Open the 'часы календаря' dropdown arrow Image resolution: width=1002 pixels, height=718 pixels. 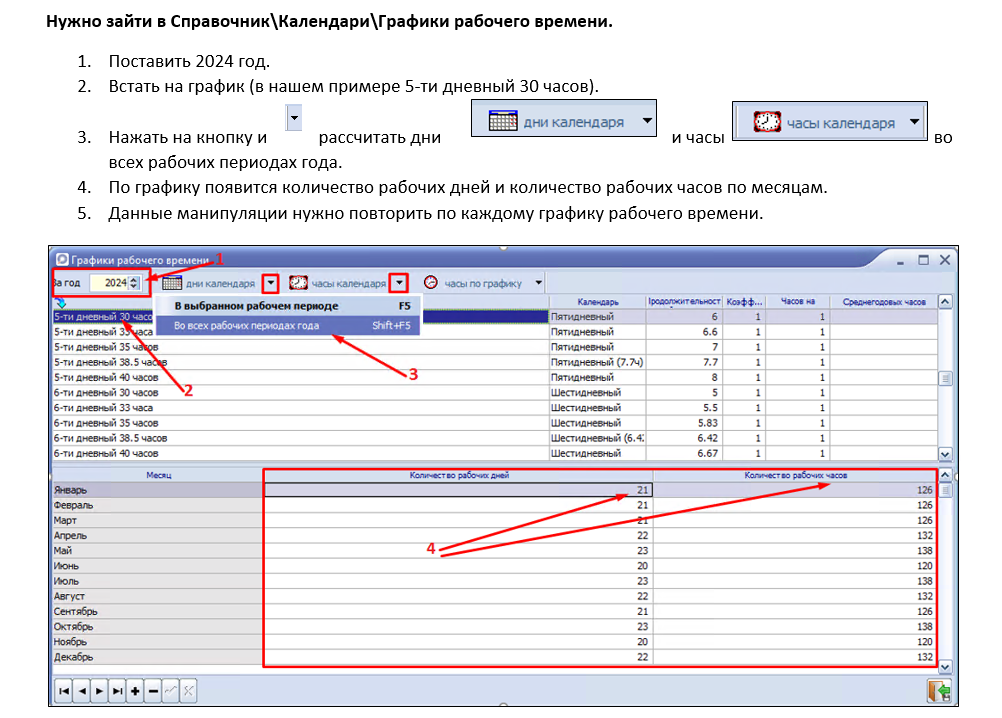pos(399,283)
